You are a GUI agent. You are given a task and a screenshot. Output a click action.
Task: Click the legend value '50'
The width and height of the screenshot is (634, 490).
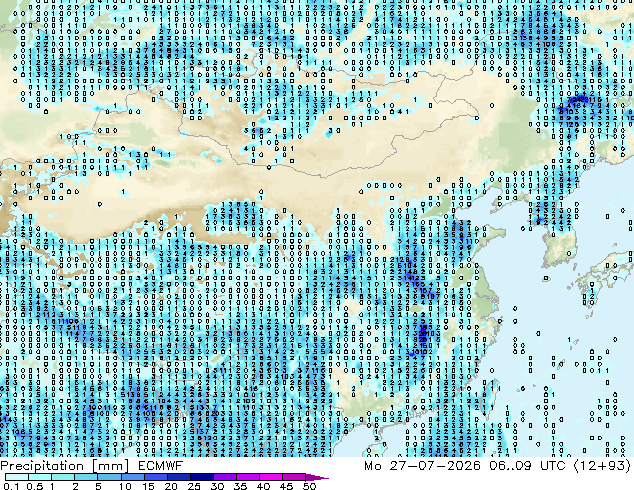pyautogui.click(x=309, y=486)
